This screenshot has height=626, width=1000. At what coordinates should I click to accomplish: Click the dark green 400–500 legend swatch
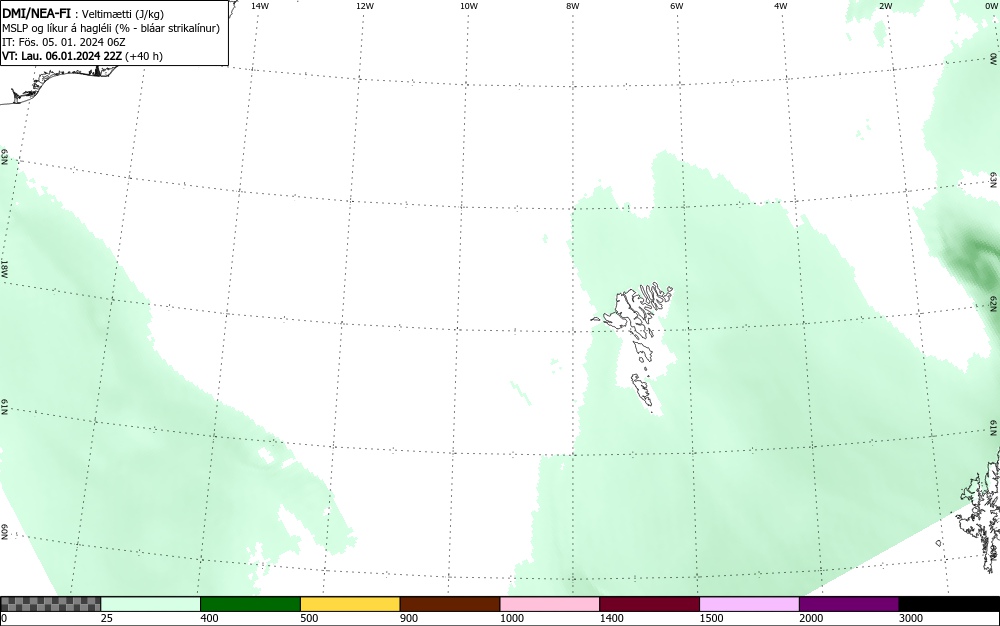coord(250,604)
